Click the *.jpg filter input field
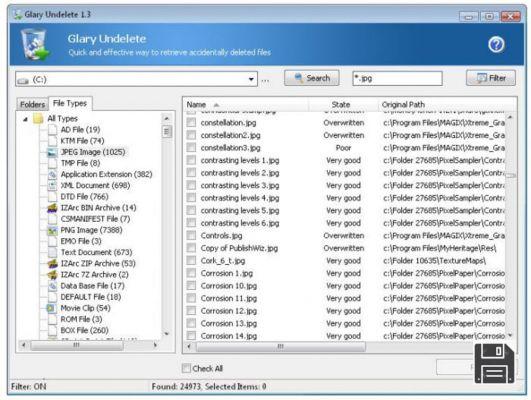 (x=397, y=79)
